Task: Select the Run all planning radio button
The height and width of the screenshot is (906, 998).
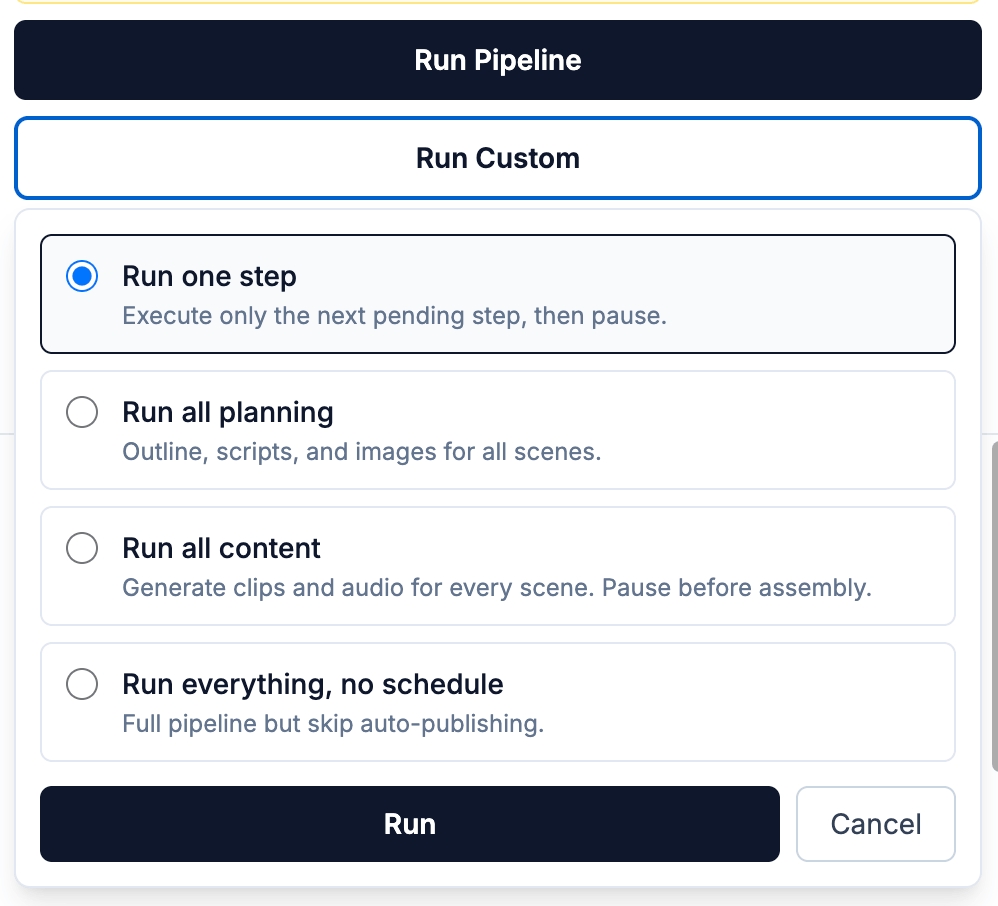Action: [x=82, y=412]
